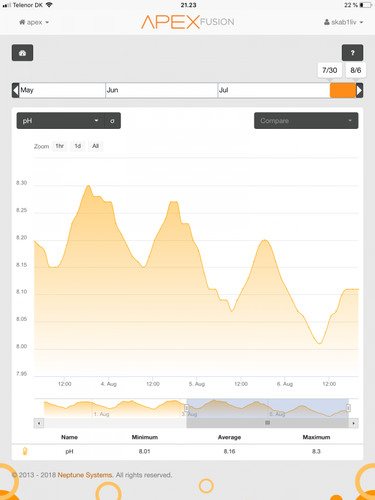Image resolution: width=375 pixels, height=500 pixels.
Task: Open the dashboard gauge icon button
Action: [x=22, y=53]
